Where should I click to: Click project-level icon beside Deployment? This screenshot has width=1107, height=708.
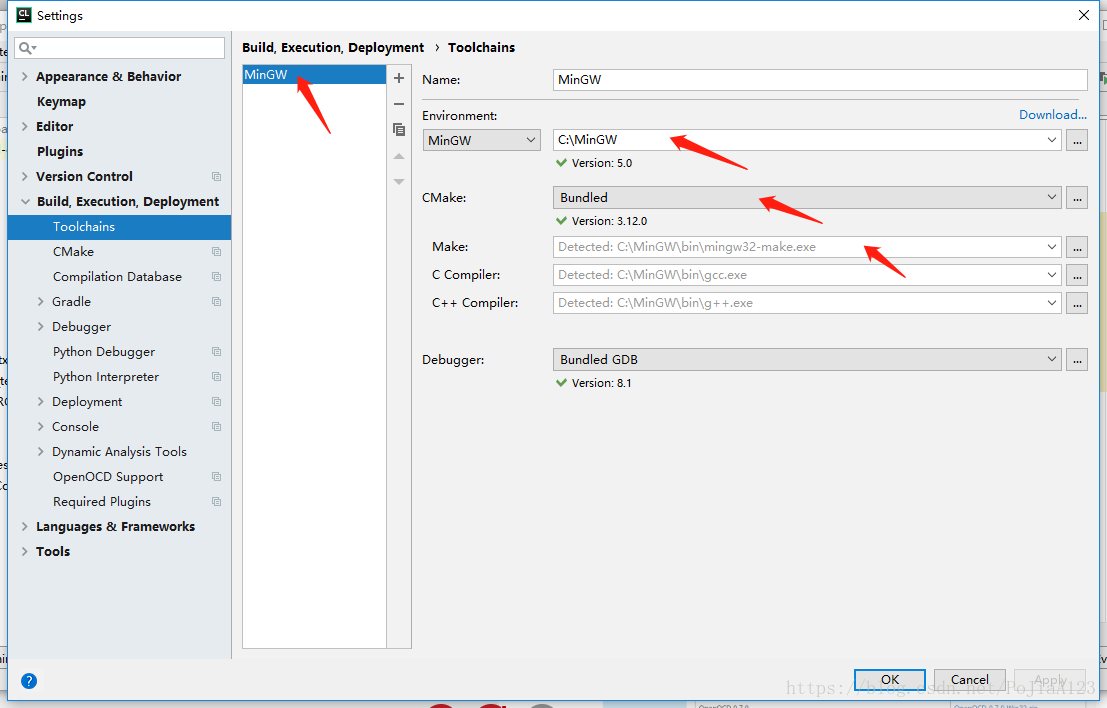click(217, 402)
